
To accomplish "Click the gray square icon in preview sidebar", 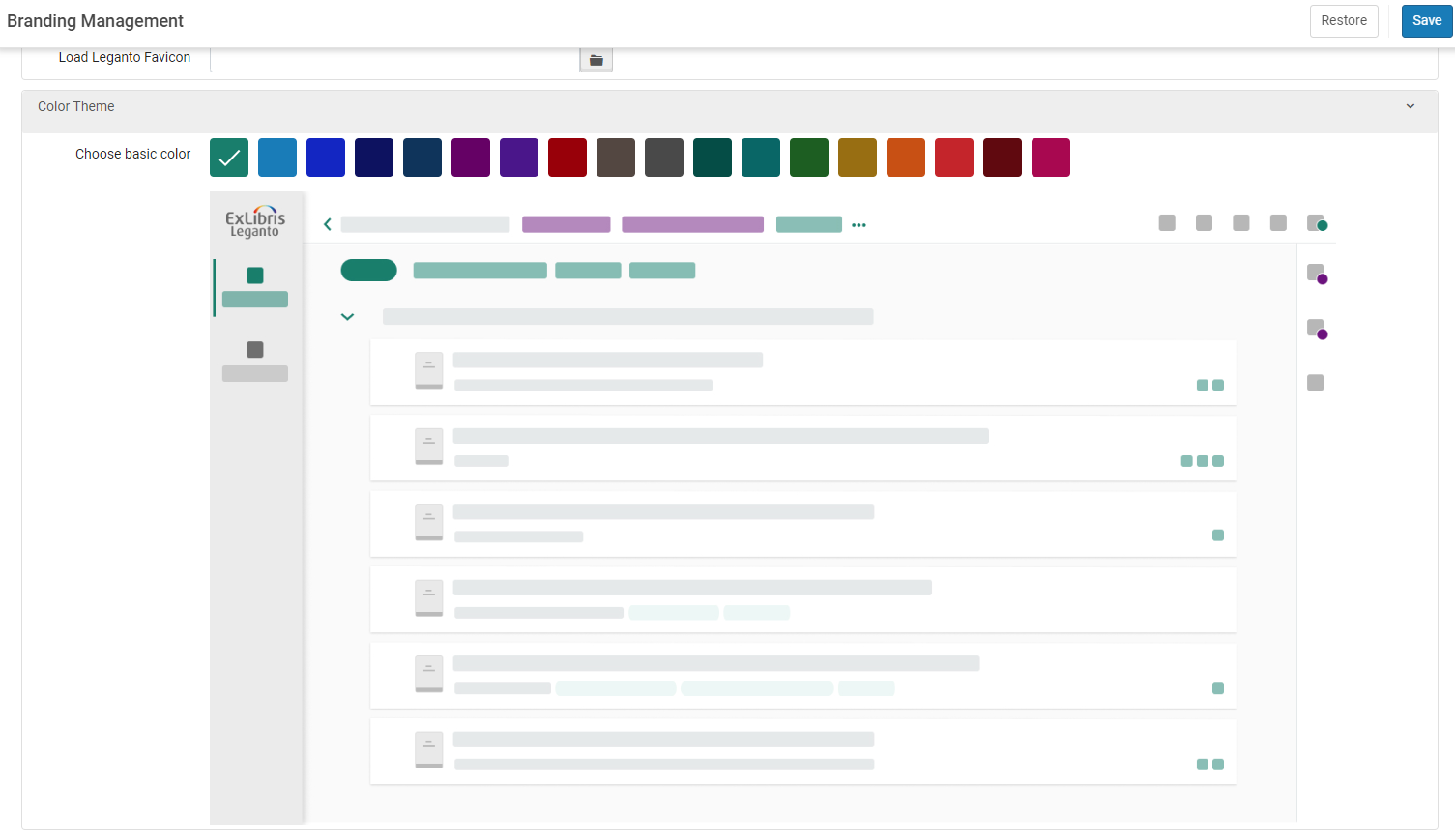I will coord(255,350).
